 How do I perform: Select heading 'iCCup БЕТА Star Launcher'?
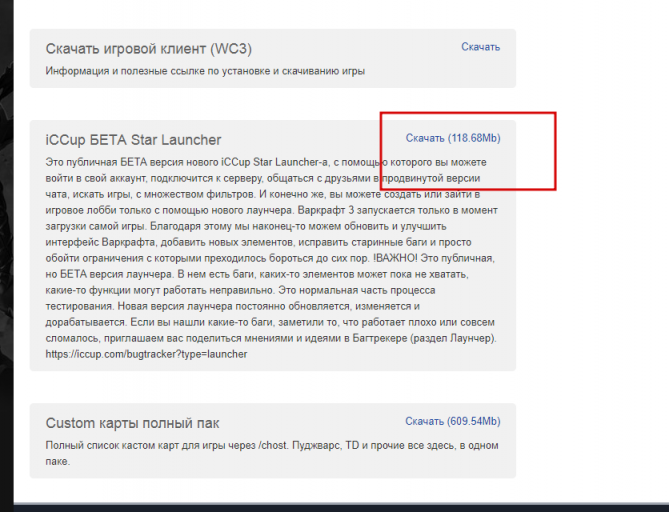click(x=133, y=140)
